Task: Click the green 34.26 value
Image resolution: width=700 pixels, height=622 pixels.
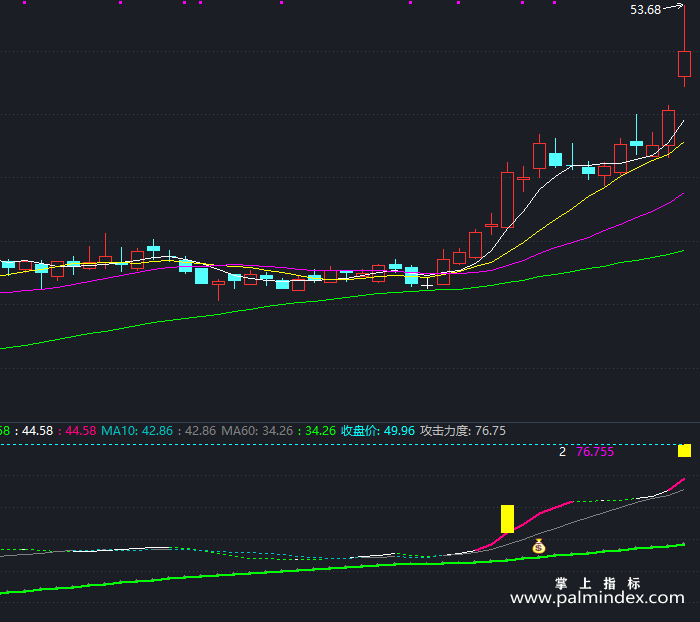Action: [x=320, y=431]
